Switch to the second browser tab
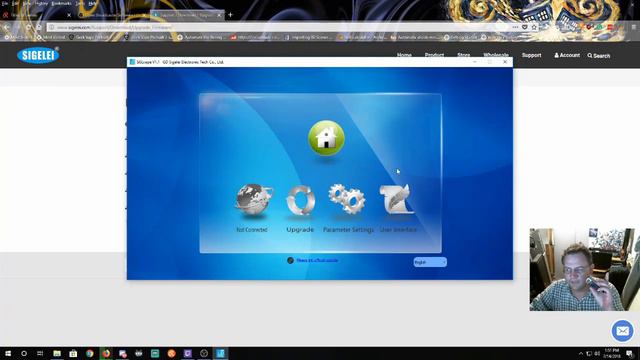The image size is (640, 360). (113, 15)
